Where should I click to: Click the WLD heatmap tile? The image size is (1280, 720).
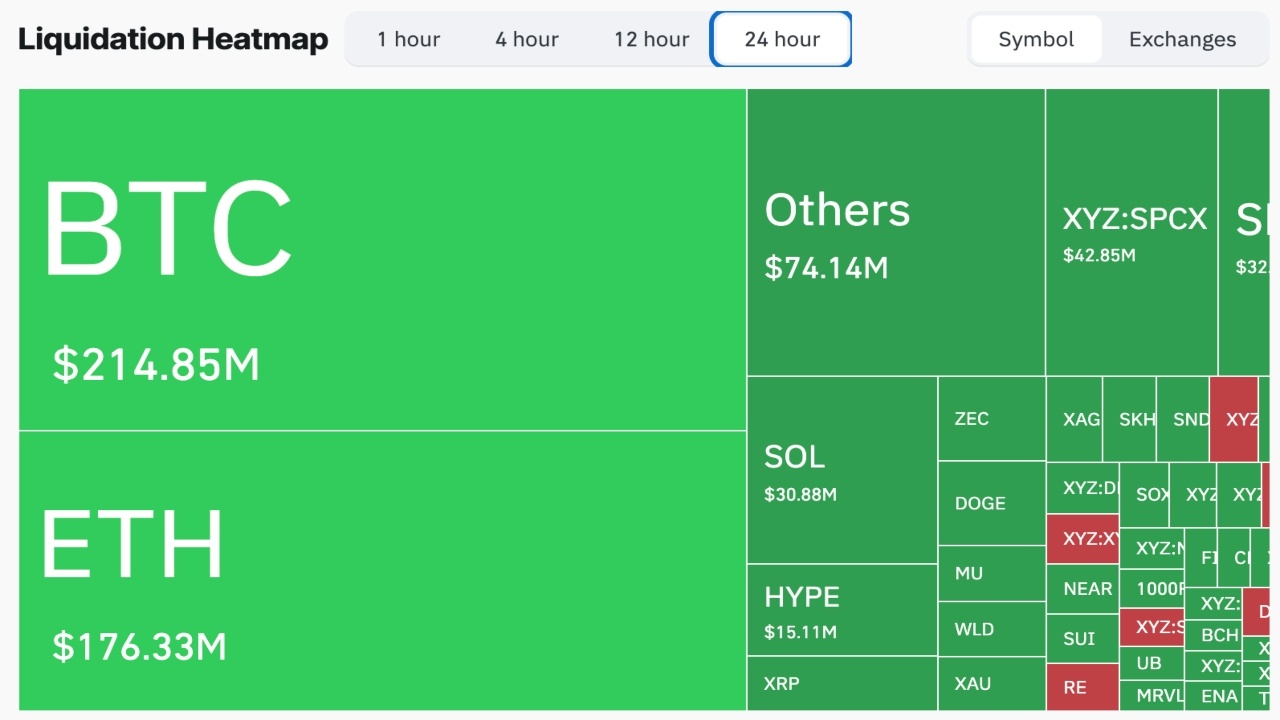(x=992, y=629)
